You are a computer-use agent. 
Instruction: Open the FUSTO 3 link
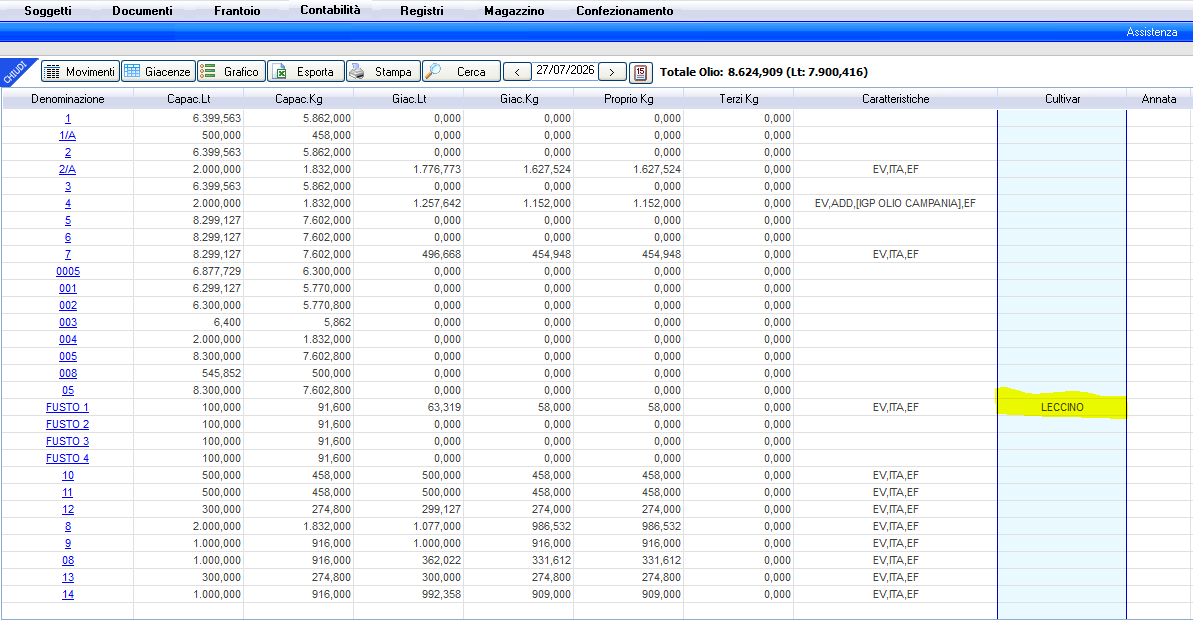coord(68,441)
